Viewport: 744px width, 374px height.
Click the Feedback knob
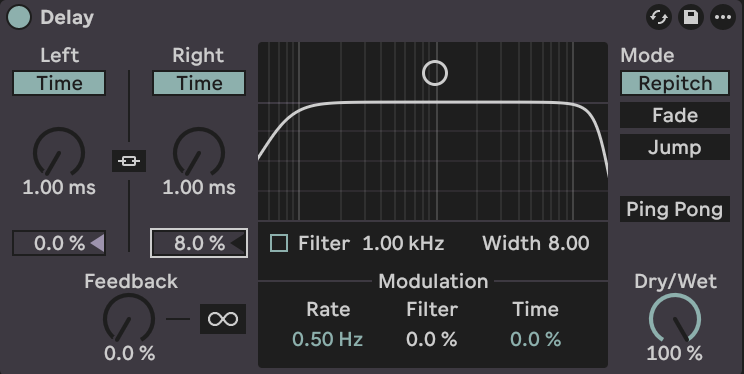[129, 318]
